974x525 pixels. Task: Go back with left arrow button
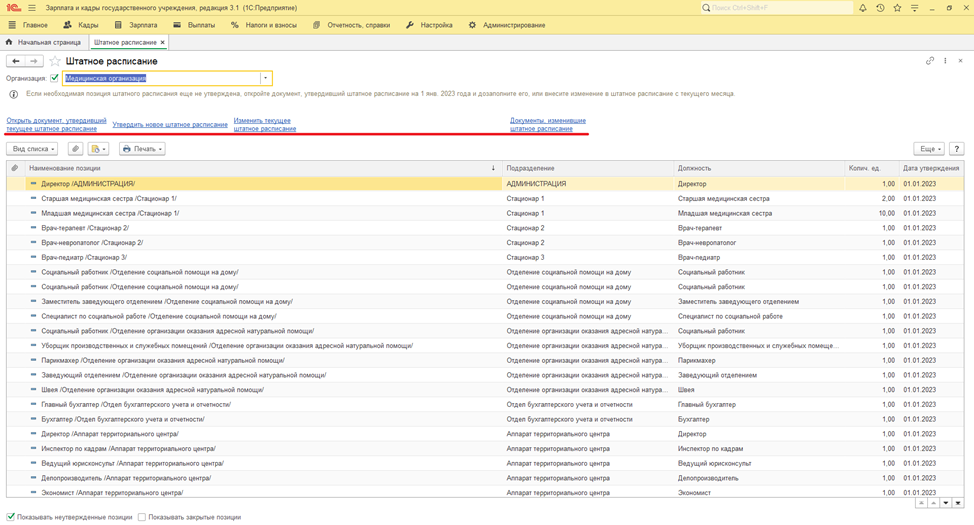16,61
